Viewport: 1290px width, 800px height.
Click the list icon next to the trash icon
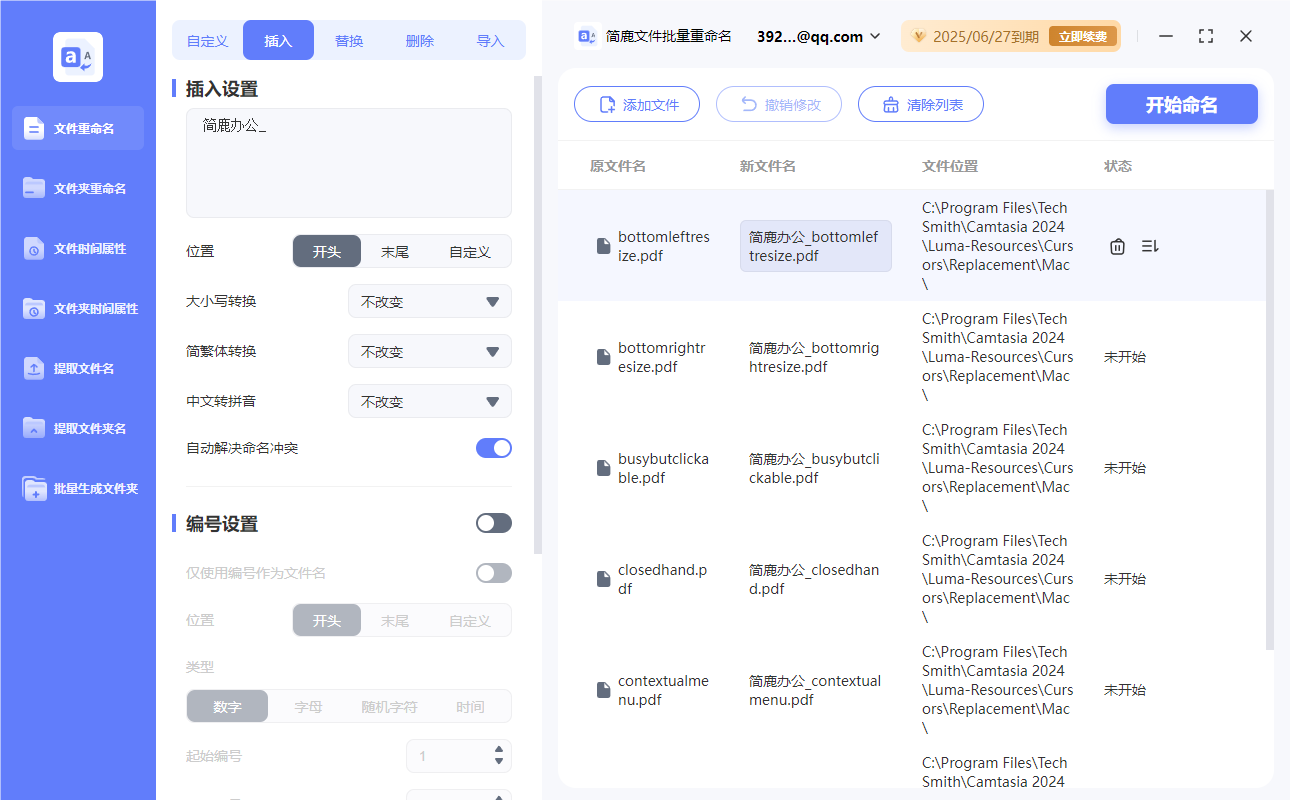pos(1149,245)
